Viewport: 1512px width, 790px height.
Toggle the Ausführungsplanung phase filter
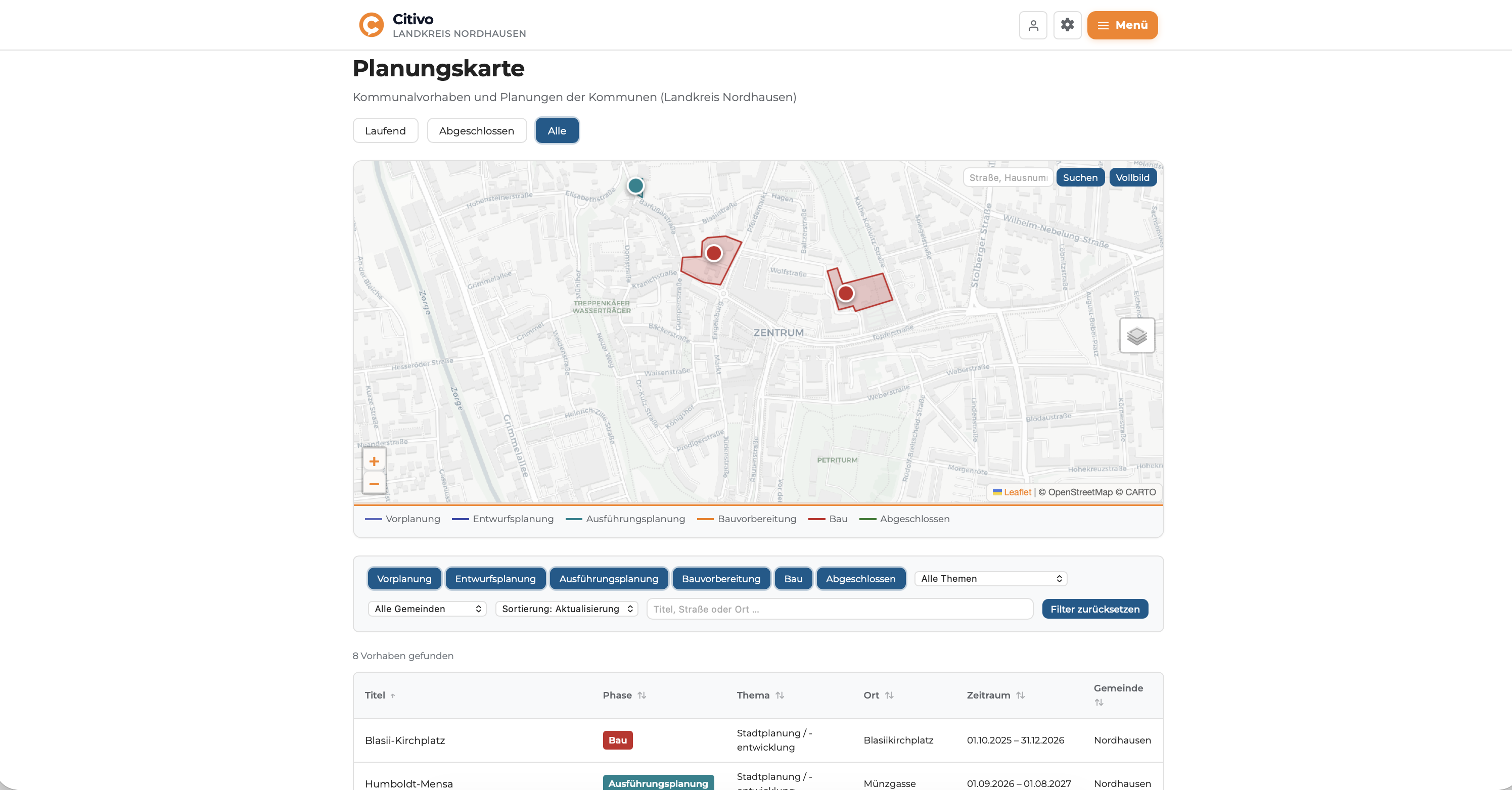609,578
